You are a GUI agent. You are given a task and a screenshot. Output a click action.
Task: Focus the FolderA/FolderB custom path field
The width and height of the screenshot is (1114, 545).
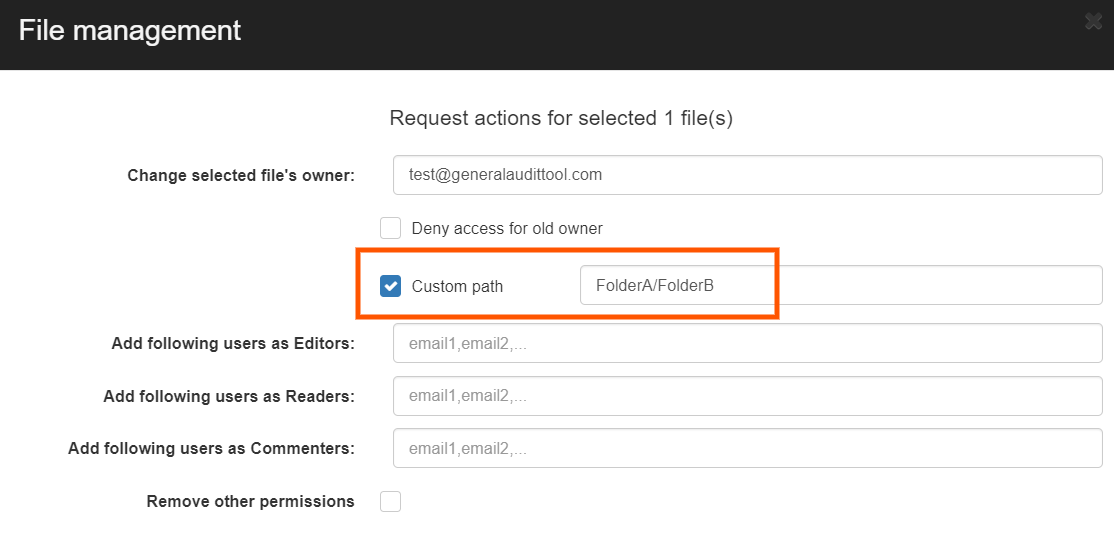pos(840,285)
